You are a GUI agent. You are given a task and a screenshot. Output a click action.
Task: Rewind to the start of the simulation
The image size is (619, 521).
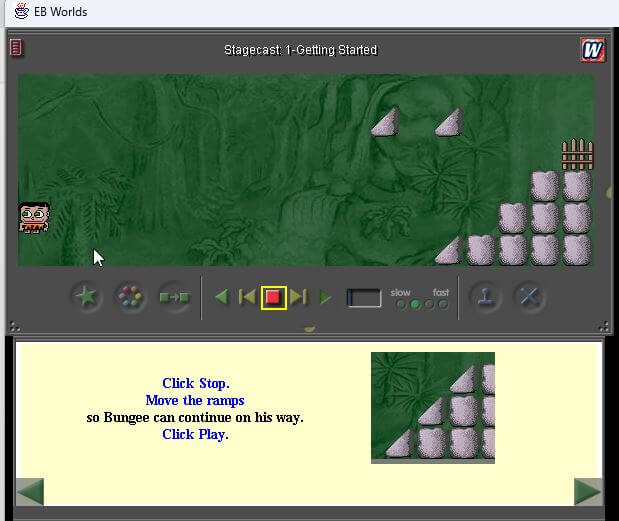(247, 297)
